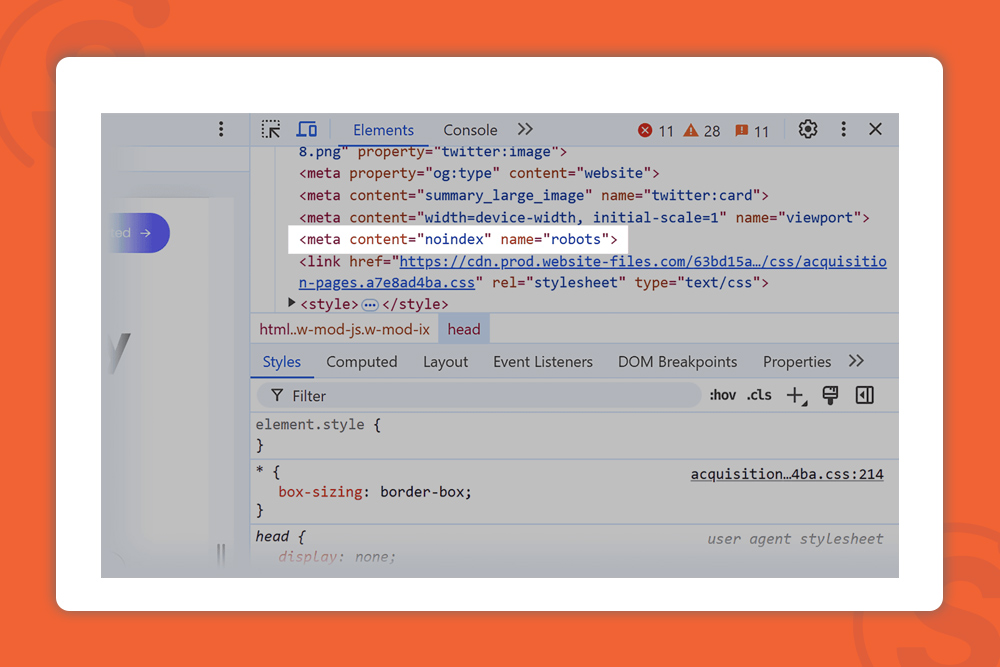
Task: Click the ellipsis badge inside the style tag
Action: click(370, 305)
